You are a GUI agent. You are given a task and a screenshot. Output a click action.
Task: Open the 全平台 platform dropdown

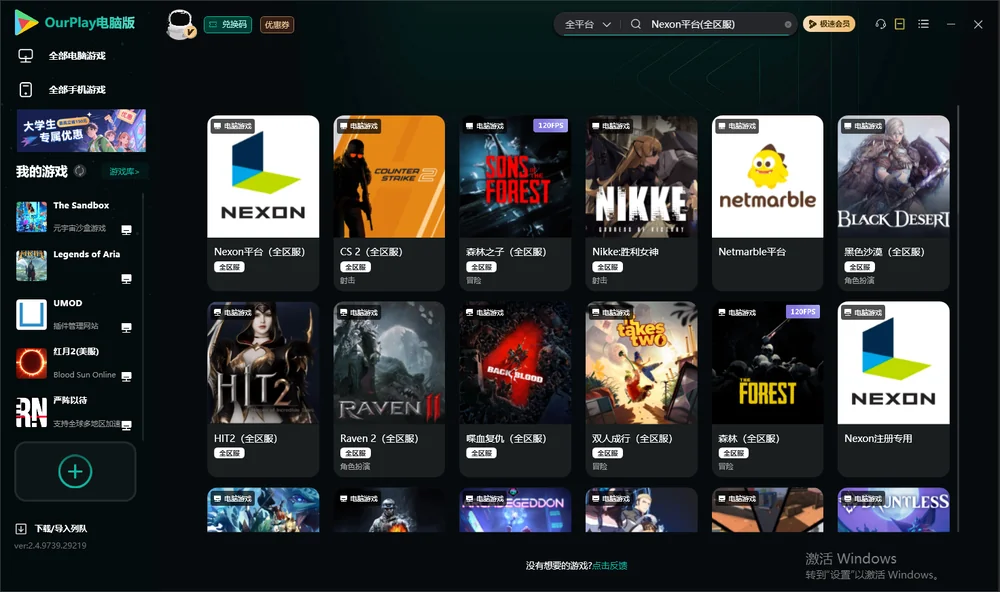(x=587, y=24)
